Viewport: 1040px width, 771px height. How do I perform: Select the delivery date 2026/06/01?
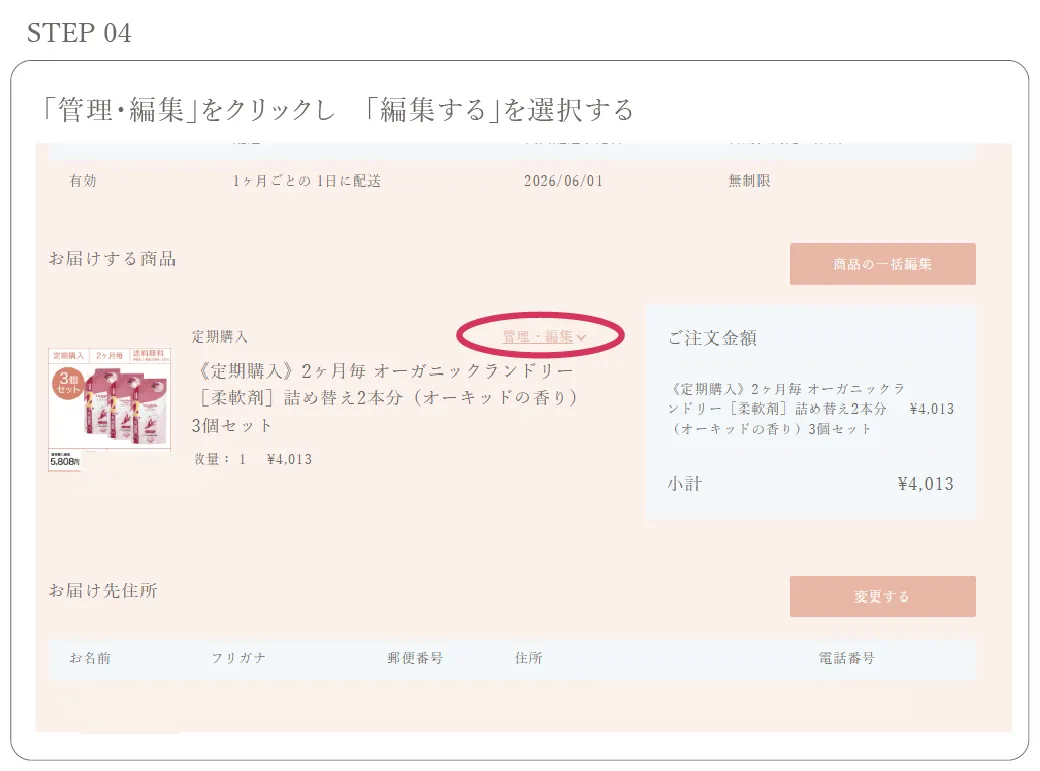tap(562, 181)
